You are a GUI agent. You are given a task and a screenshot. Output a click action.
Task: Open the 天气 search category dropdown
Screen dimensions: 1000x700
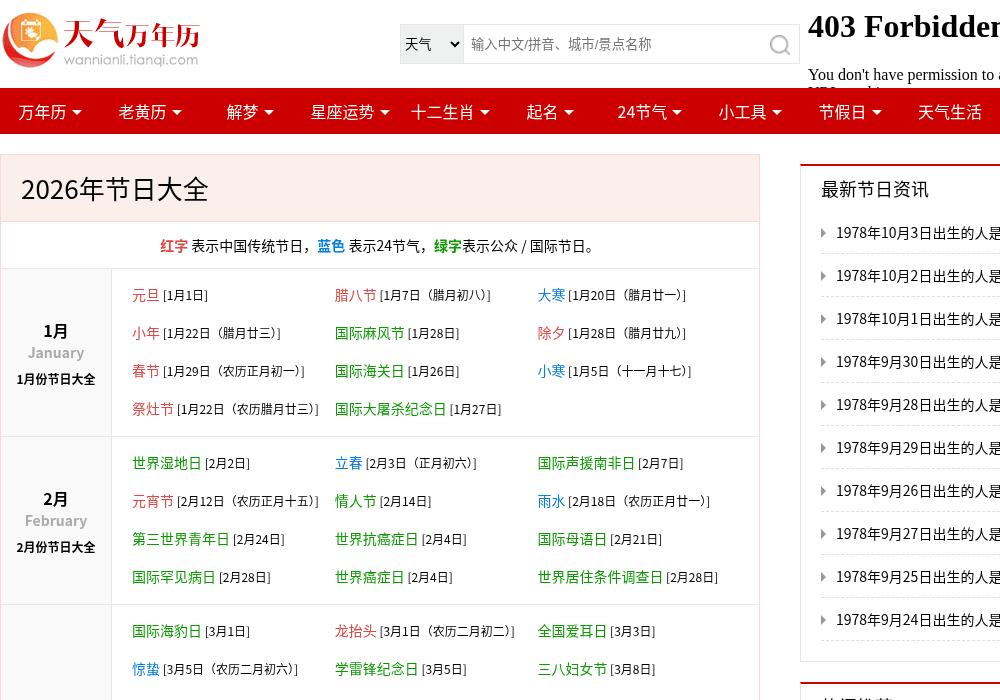432,44
